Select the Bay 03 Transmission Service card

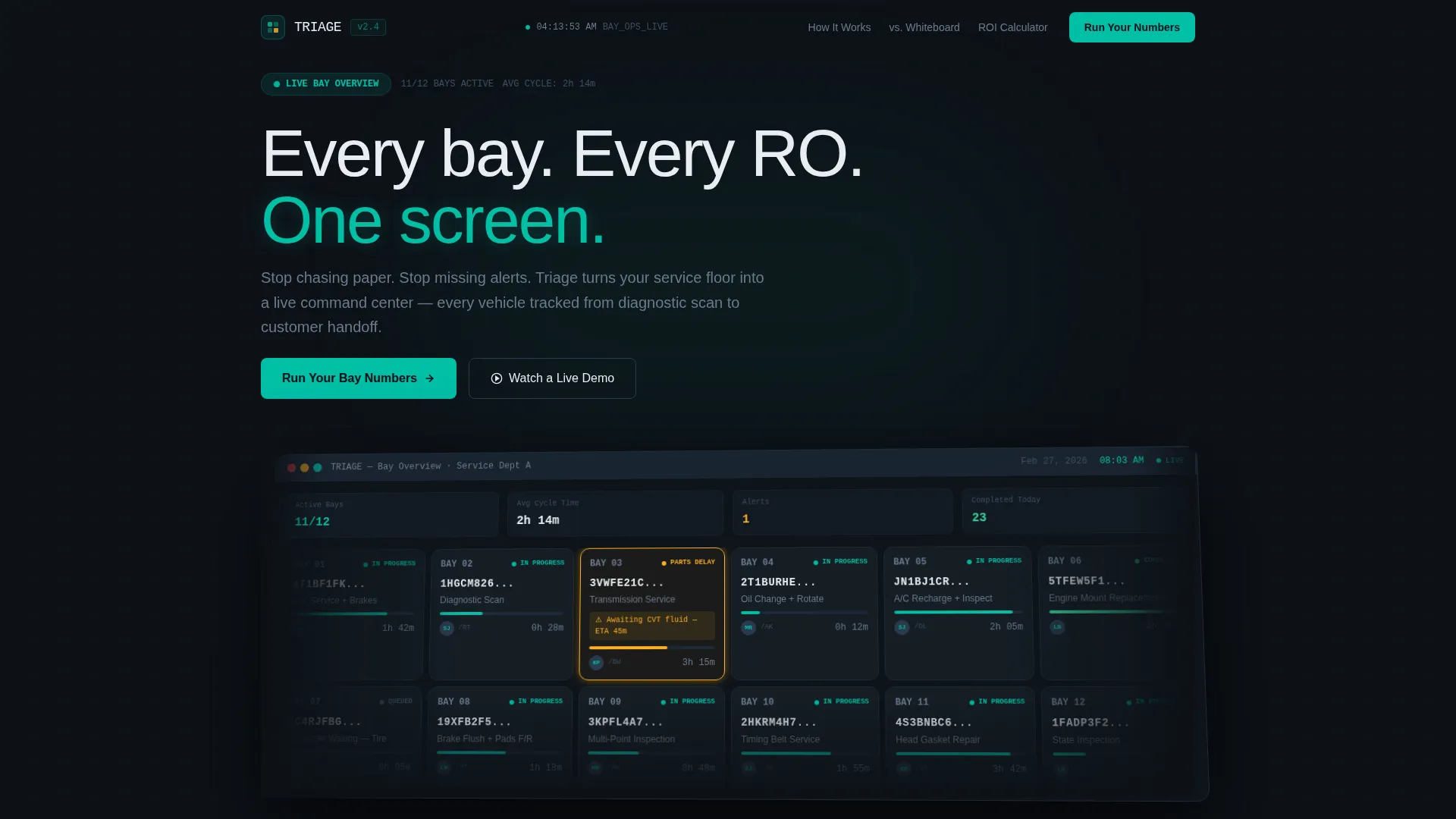pyautogui.click(x=652, y=613)
